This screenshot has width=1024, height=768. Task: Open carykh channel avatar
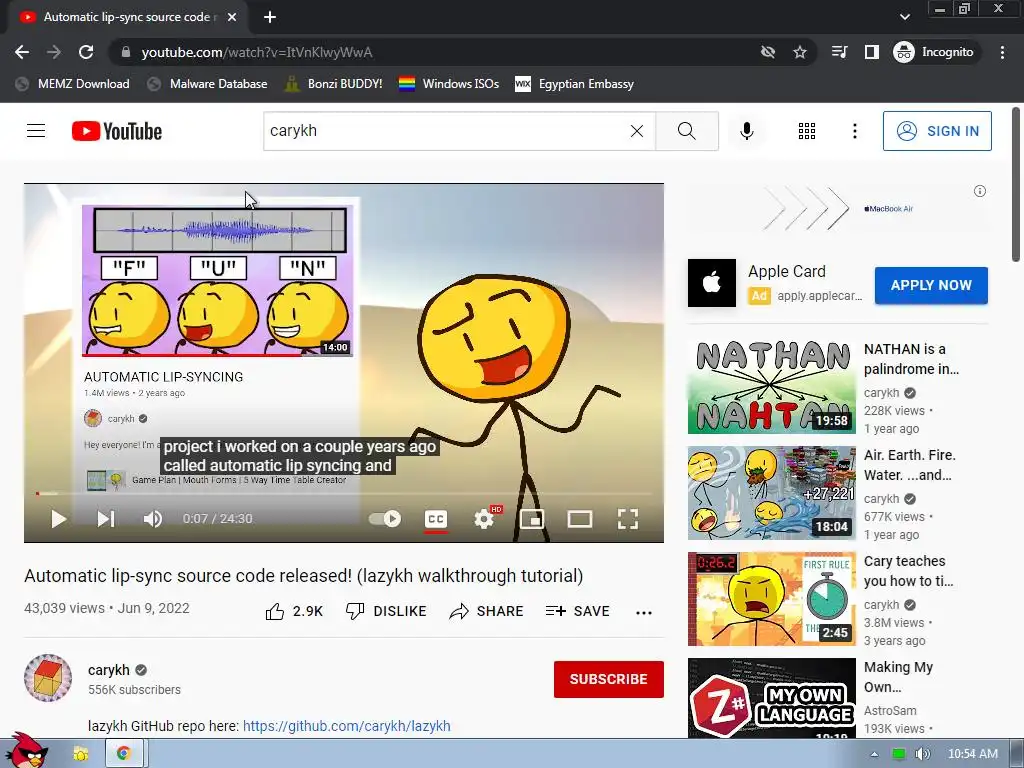point(48,678)
